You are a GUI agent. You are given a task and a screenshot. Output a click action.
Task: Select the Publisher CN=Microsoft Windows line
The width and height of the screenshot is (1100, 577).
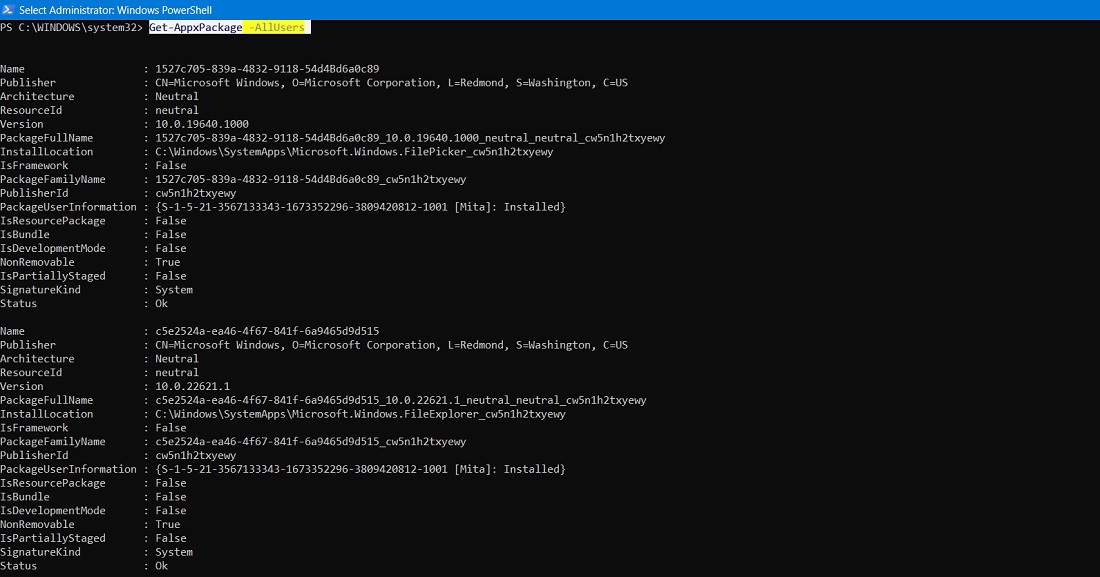pos(390,82)
